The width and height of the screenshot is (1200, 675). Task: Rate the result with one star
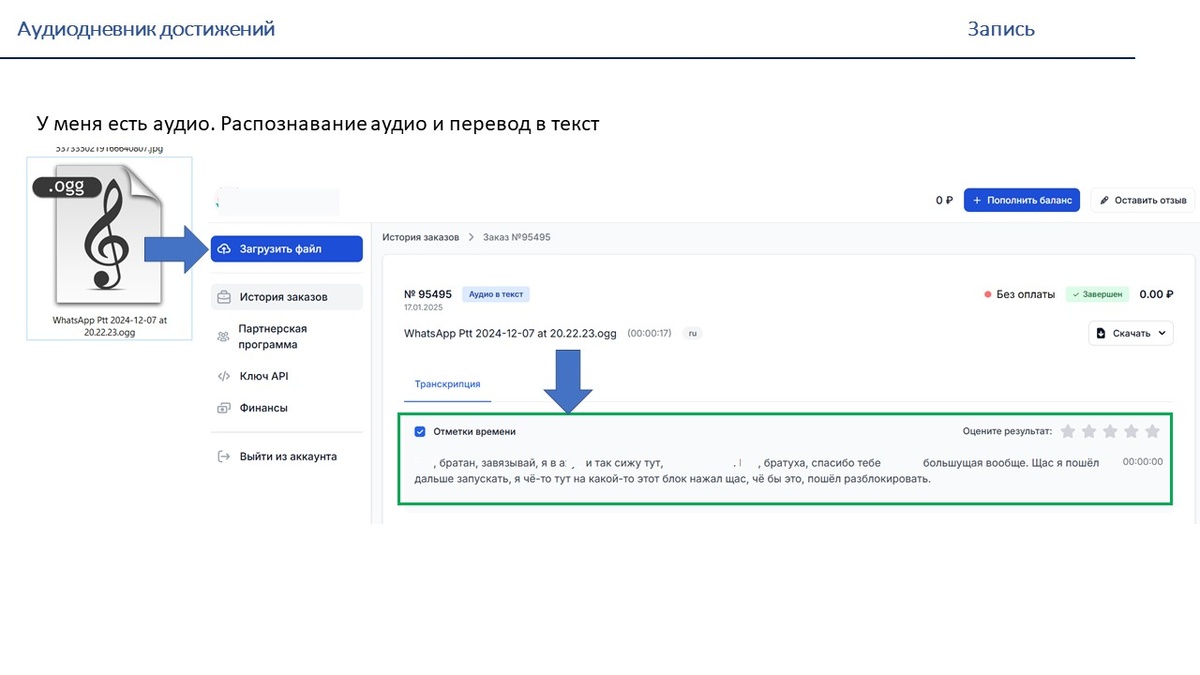click(1068, 431)
